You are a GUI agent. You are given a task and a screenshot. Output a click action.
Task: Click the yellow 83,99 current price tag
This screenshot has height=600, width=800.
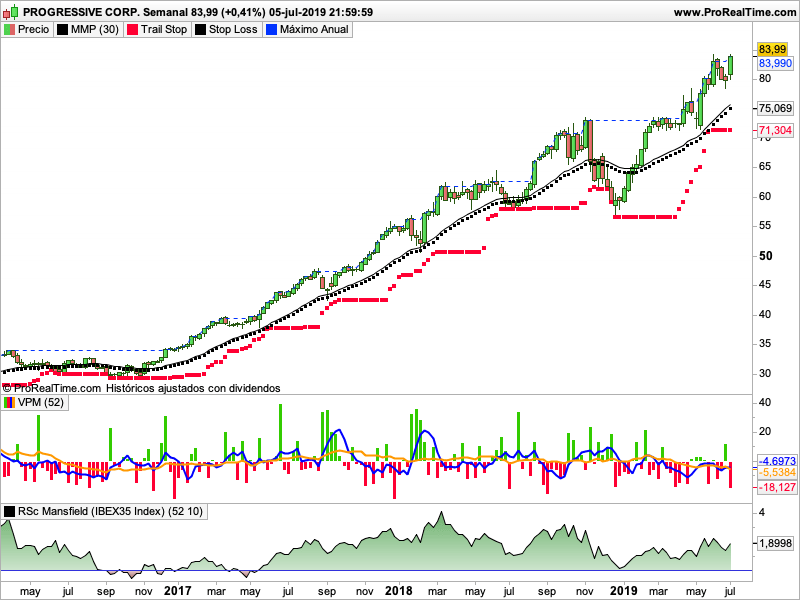tap(771, 49)
